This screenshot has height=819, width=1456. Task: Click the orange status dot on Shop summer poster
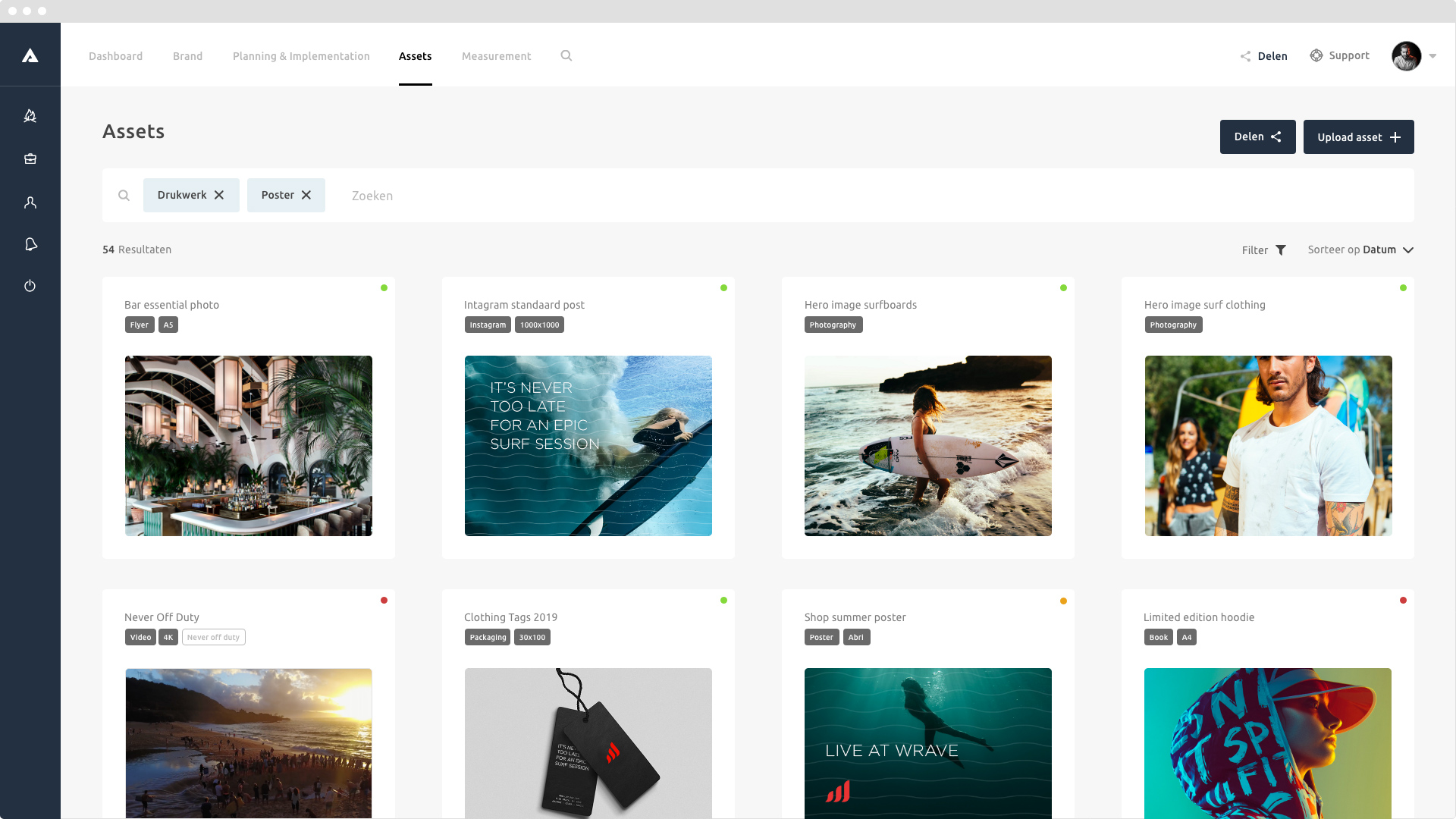[x=1064, y=601]
